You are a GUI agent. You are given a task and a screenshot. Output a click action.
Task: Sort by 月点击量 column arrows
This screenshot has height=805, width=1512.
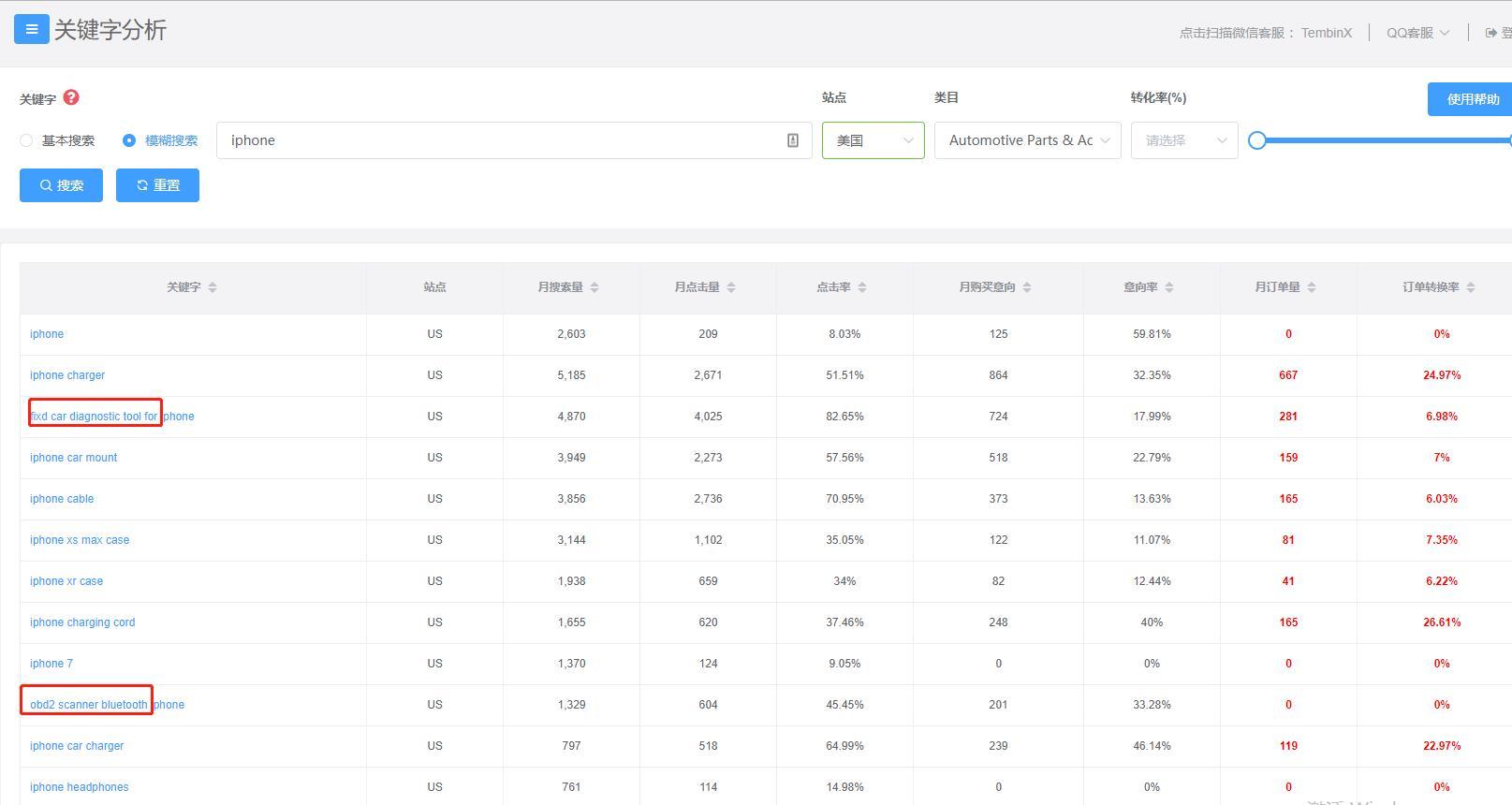point(731,287)
